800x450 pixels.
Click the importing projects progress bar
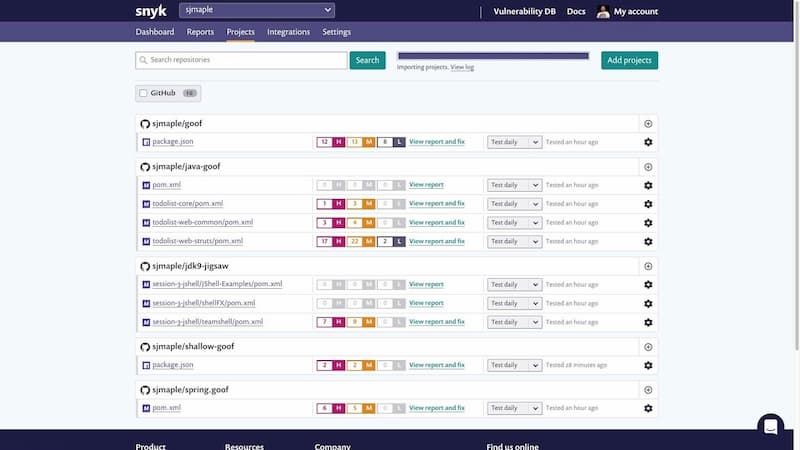493,56
